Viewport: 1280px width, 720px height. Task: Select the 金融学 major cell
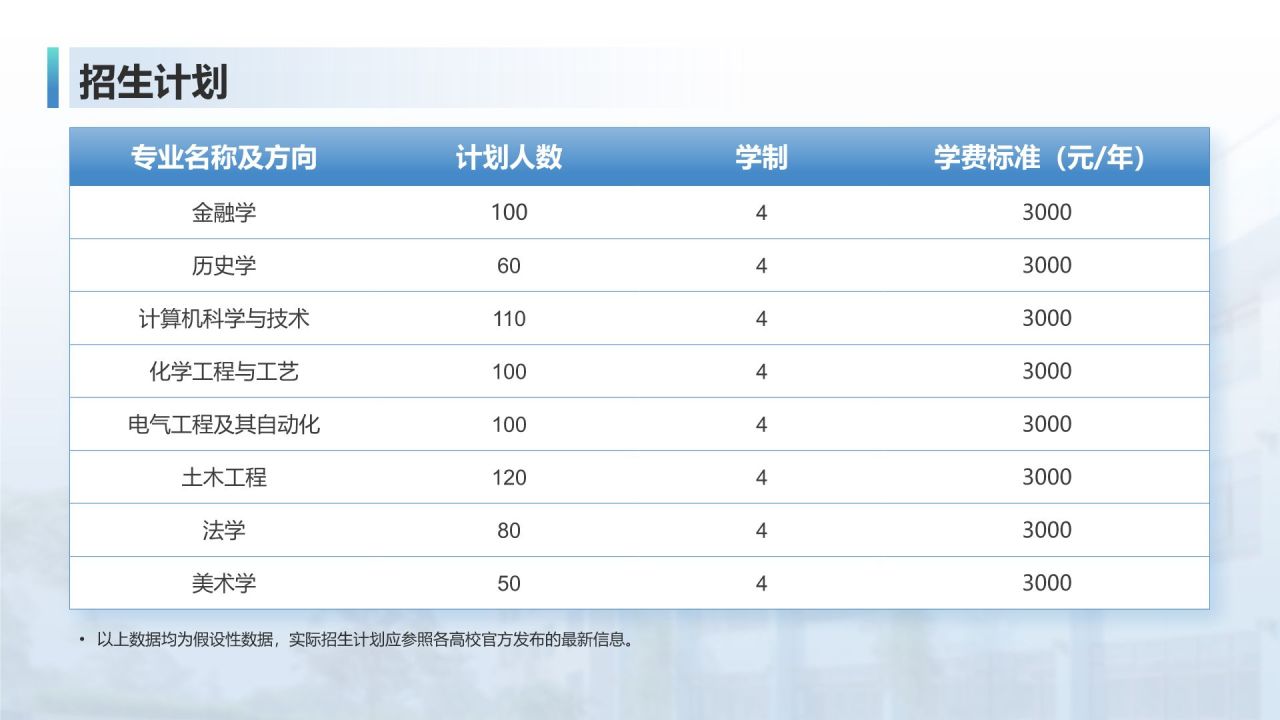click(224, 213)
